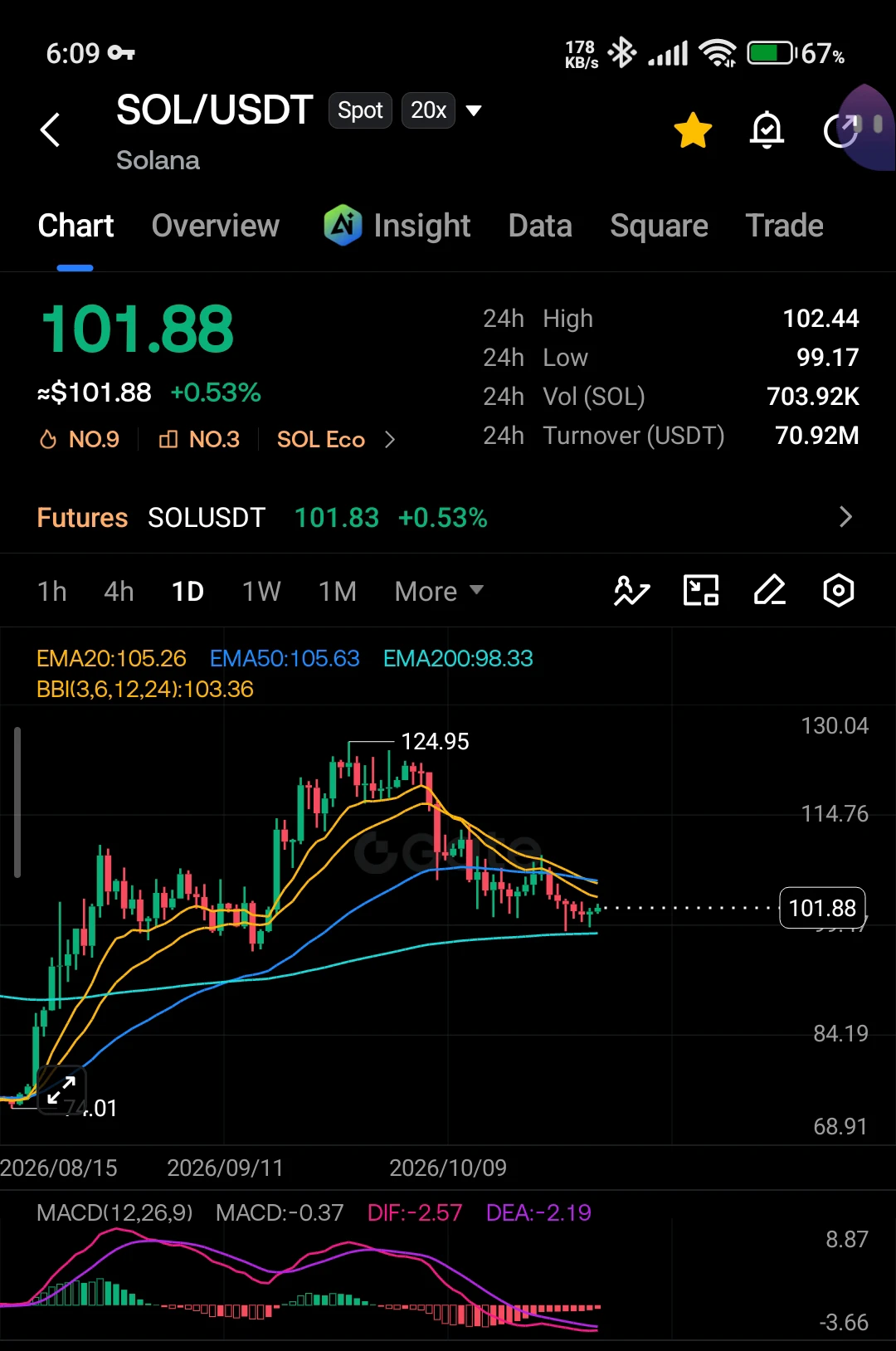The height and width of the screenshot is (1351, 896).
Task: Tap the MACD(12,26,9) indicator label
Action: click(114, 1212)
